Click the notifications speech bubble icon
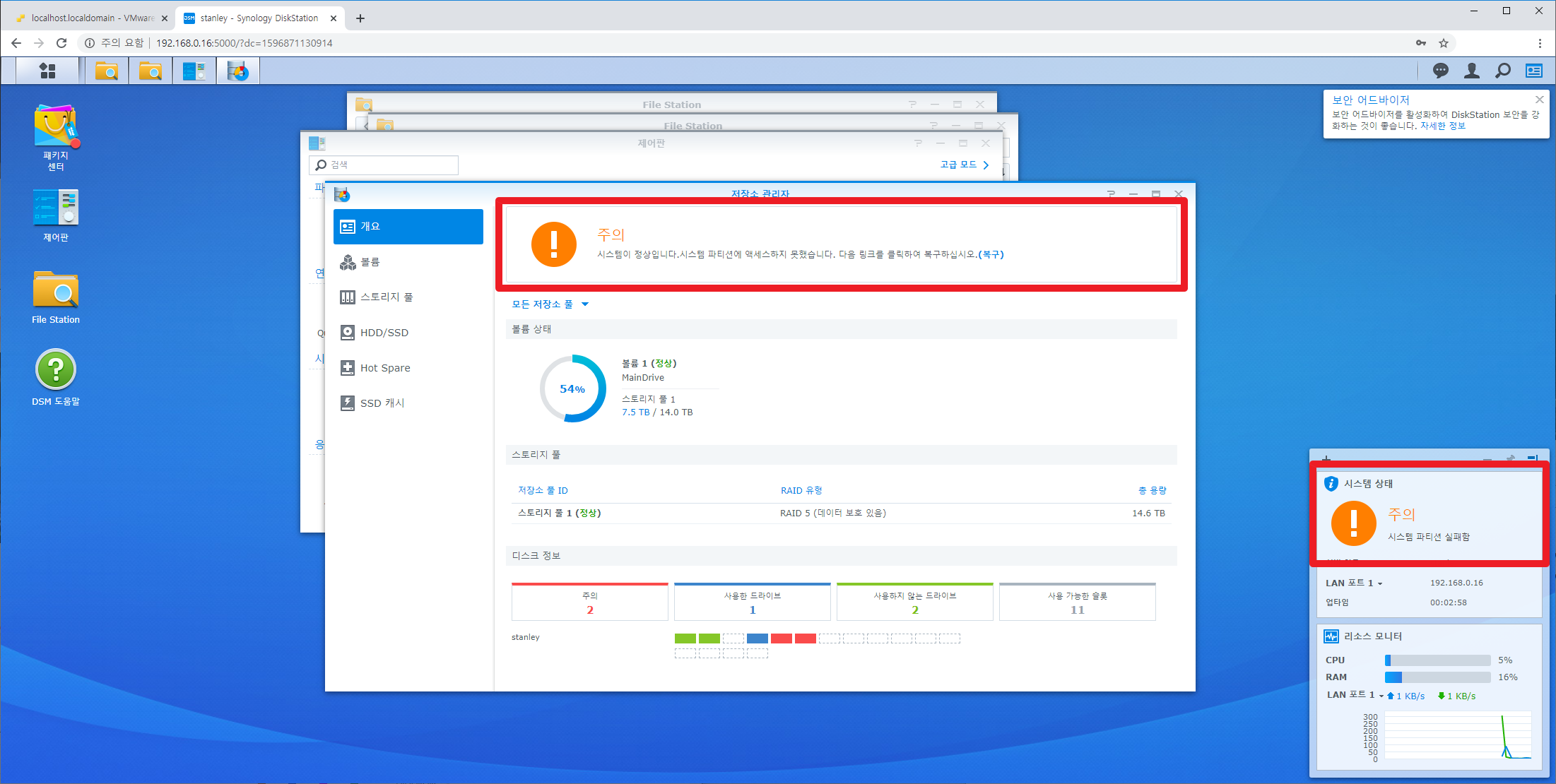Screen dimensions: 1556x784 [x=1440, y=71]
